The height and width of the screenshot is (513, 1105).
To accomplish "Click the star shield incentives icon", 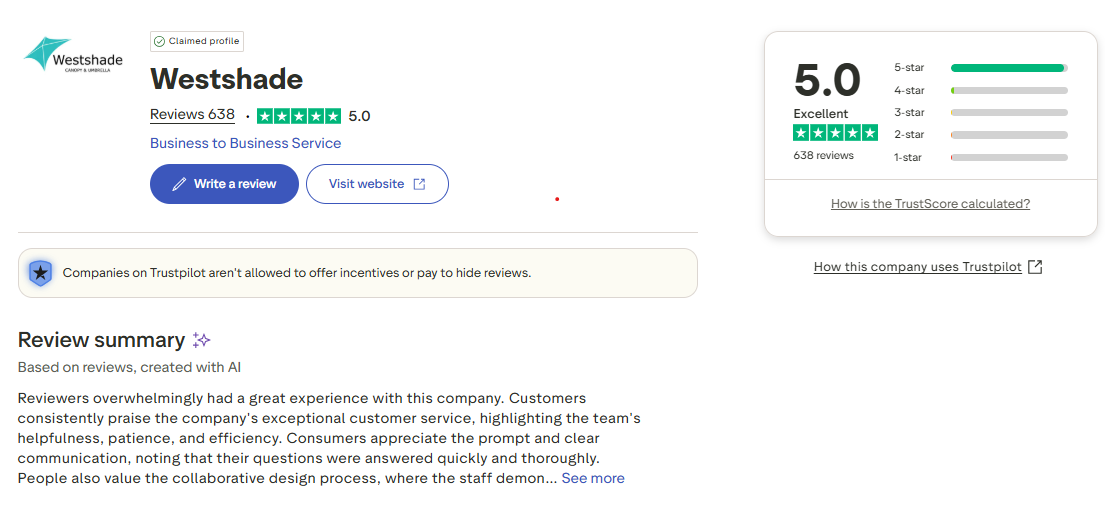I will coord(40,273).
